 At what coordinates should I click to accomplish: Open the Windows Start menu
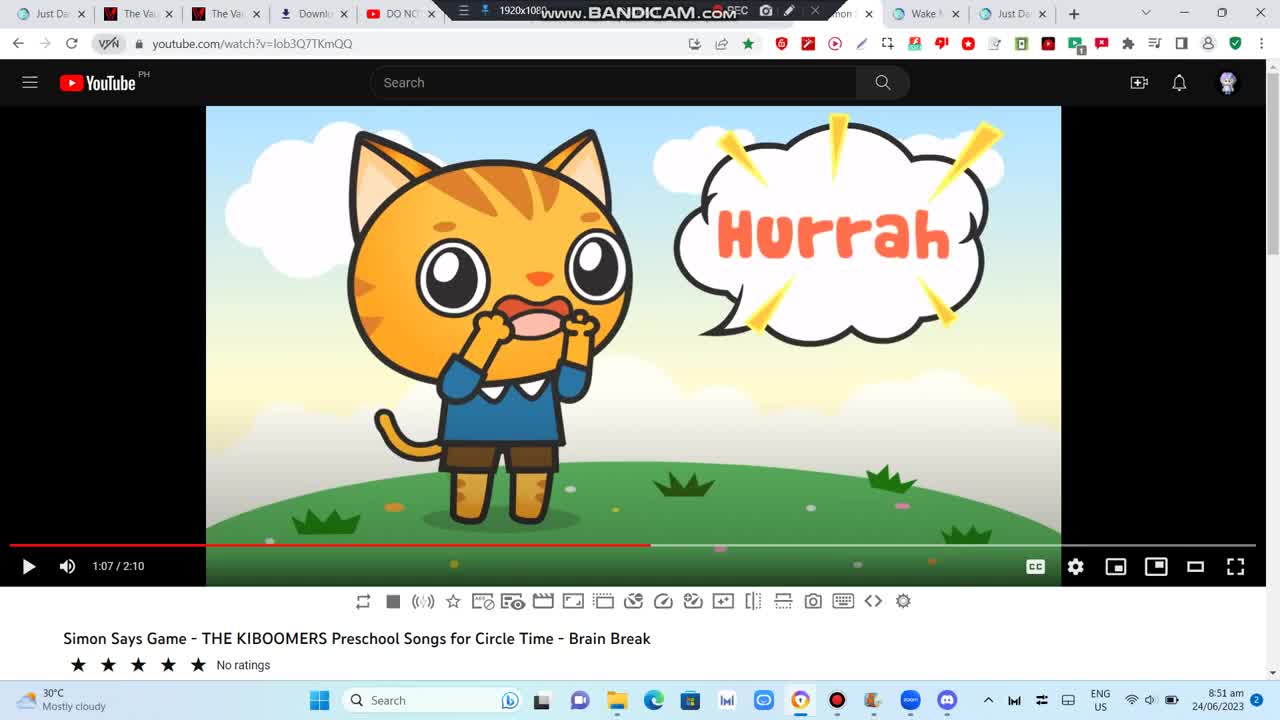[x=320, y=700]
